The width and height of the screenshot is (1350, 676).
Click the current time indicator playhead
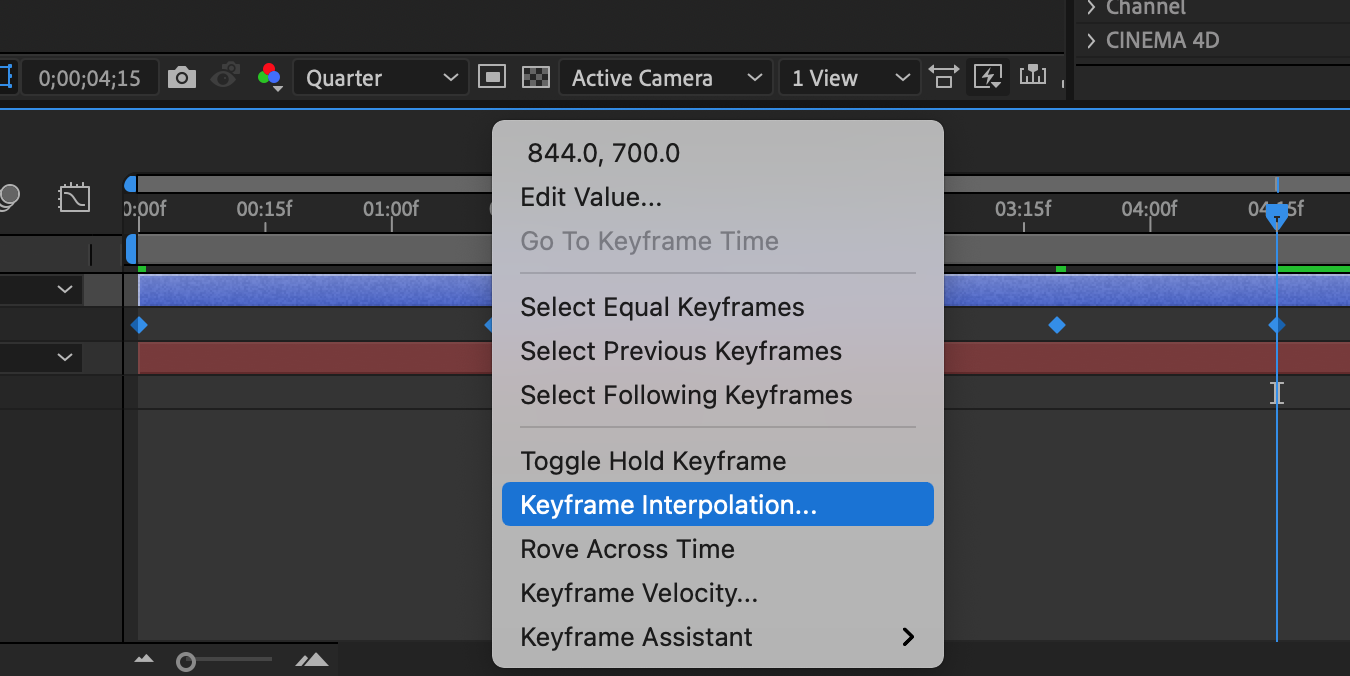1277,215
